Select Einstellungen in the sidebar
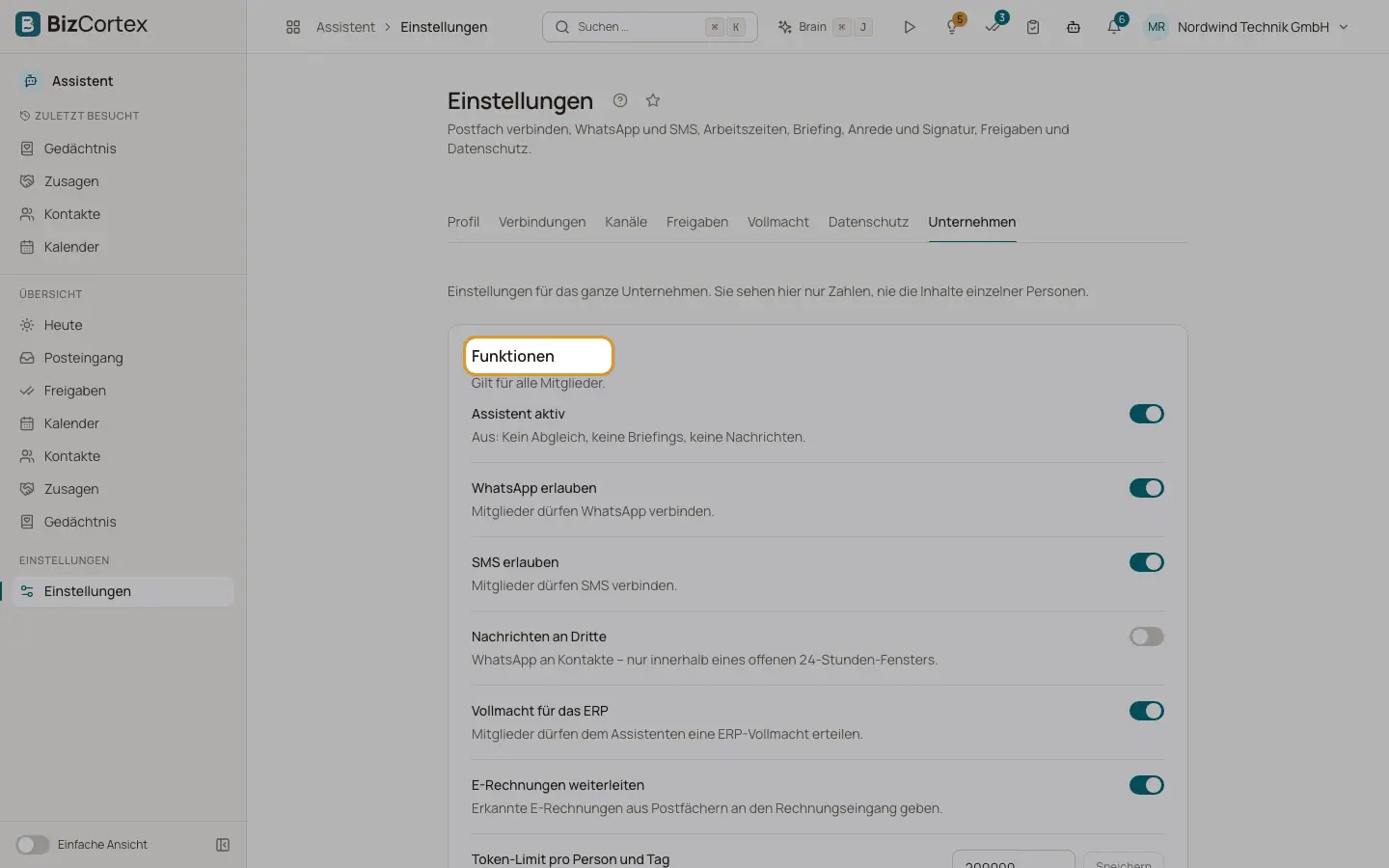Image resolution: width=1389 pixels, height=868 pixels. pos(123,591)
